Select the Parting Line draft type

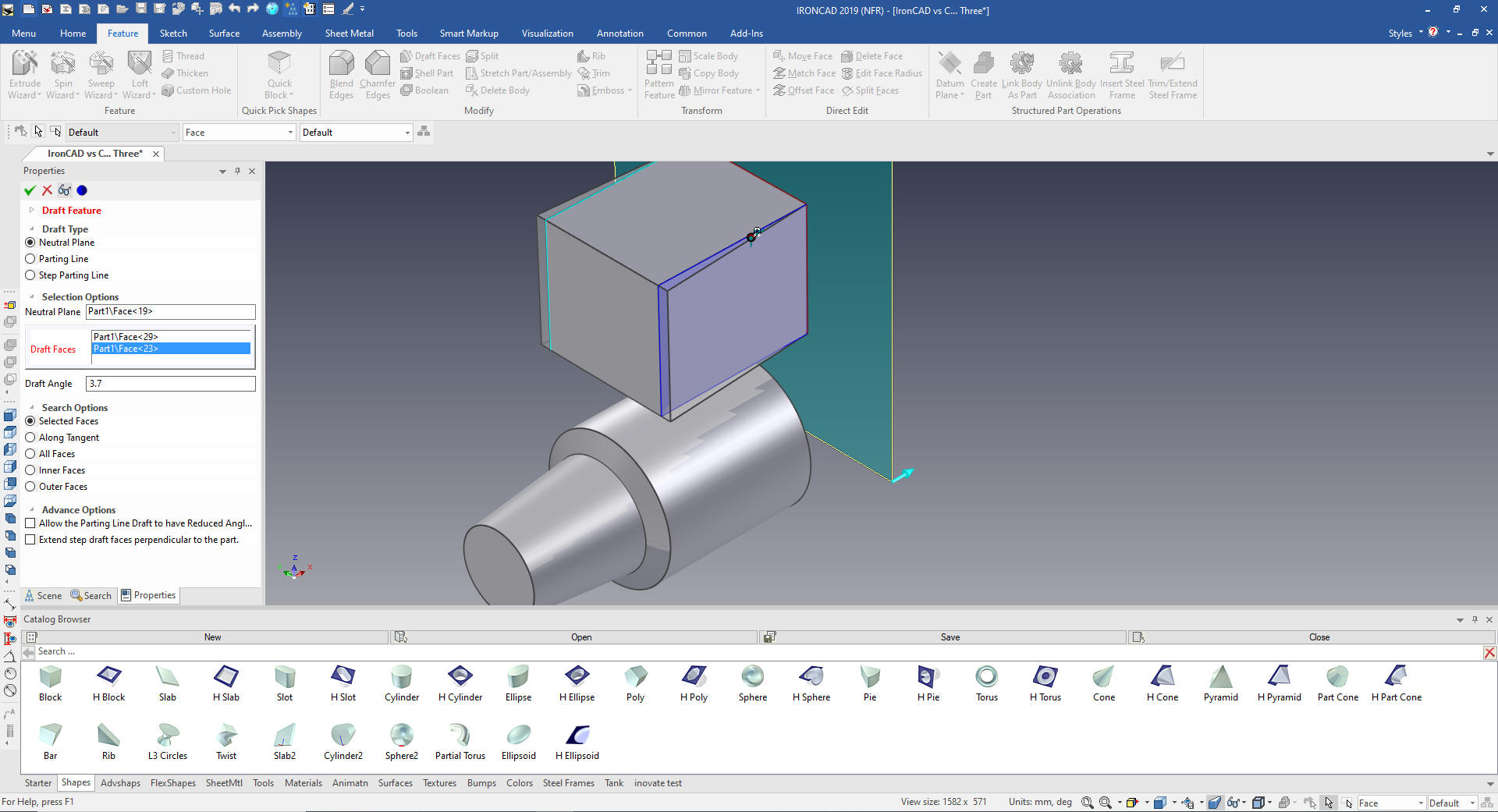tap(30, 259)
